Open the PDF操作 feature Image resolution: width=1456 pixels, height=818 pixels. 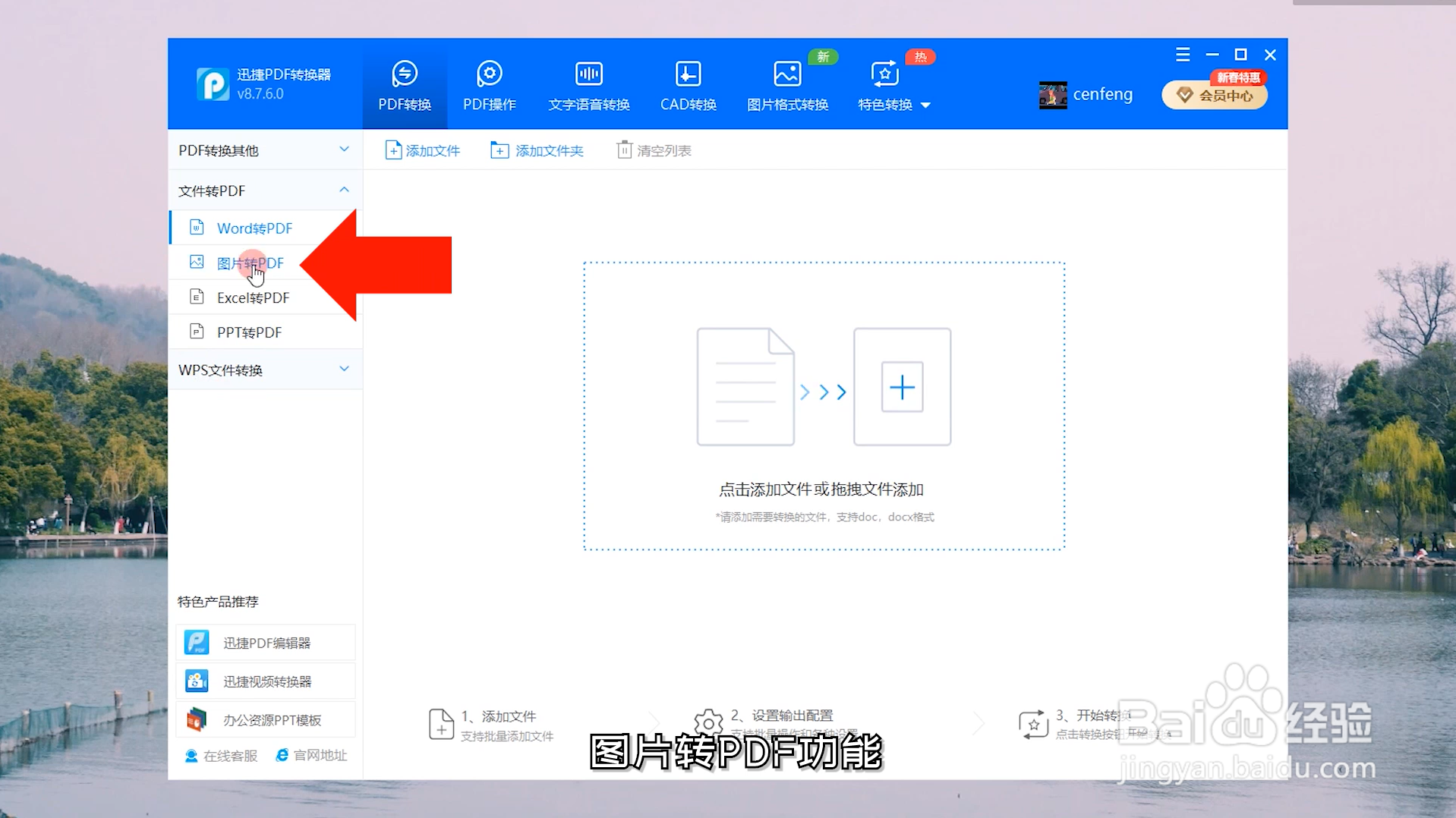[488, 83]
